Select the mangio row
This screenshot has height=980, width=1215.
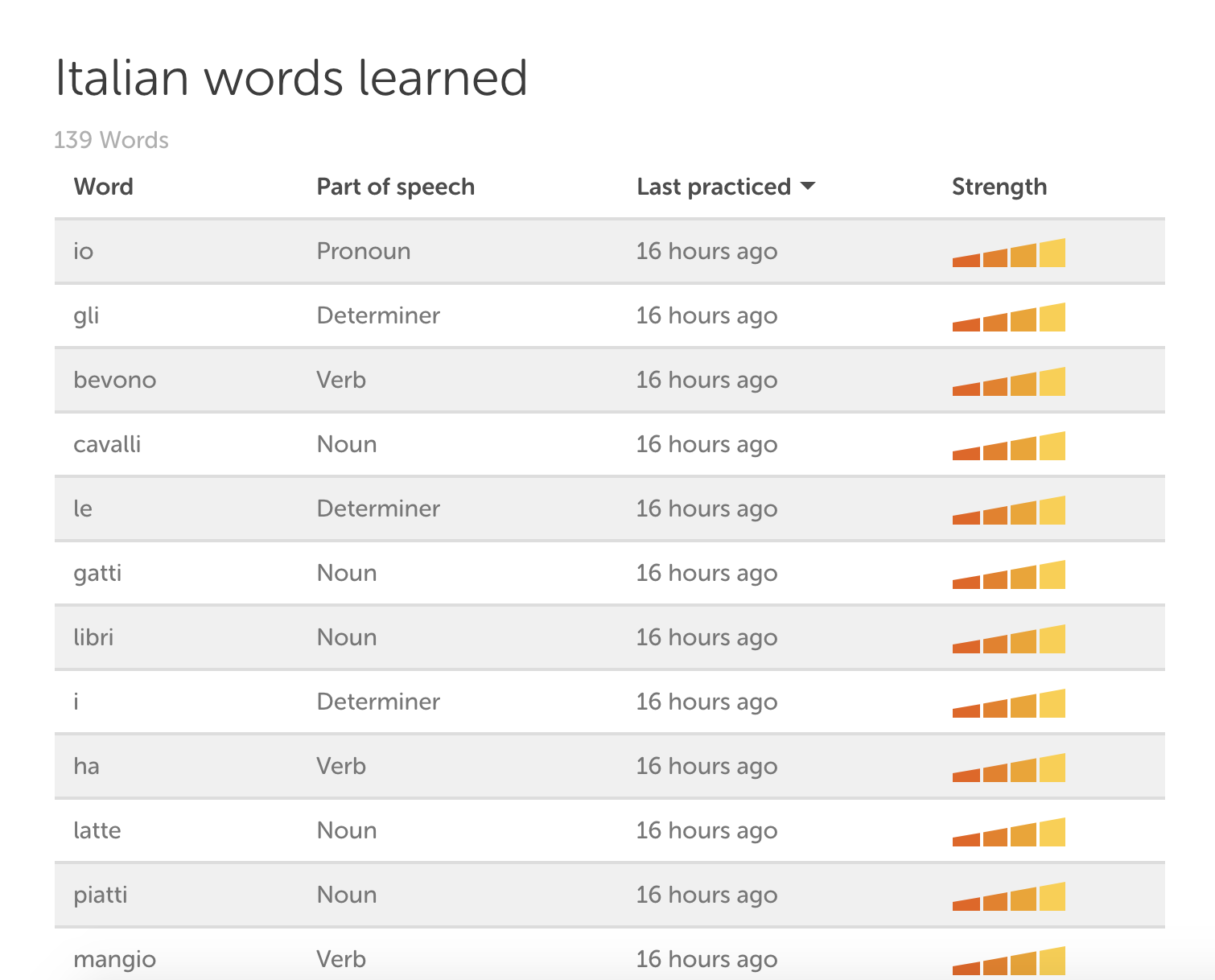pyautogui.click(x=610, y=957)
